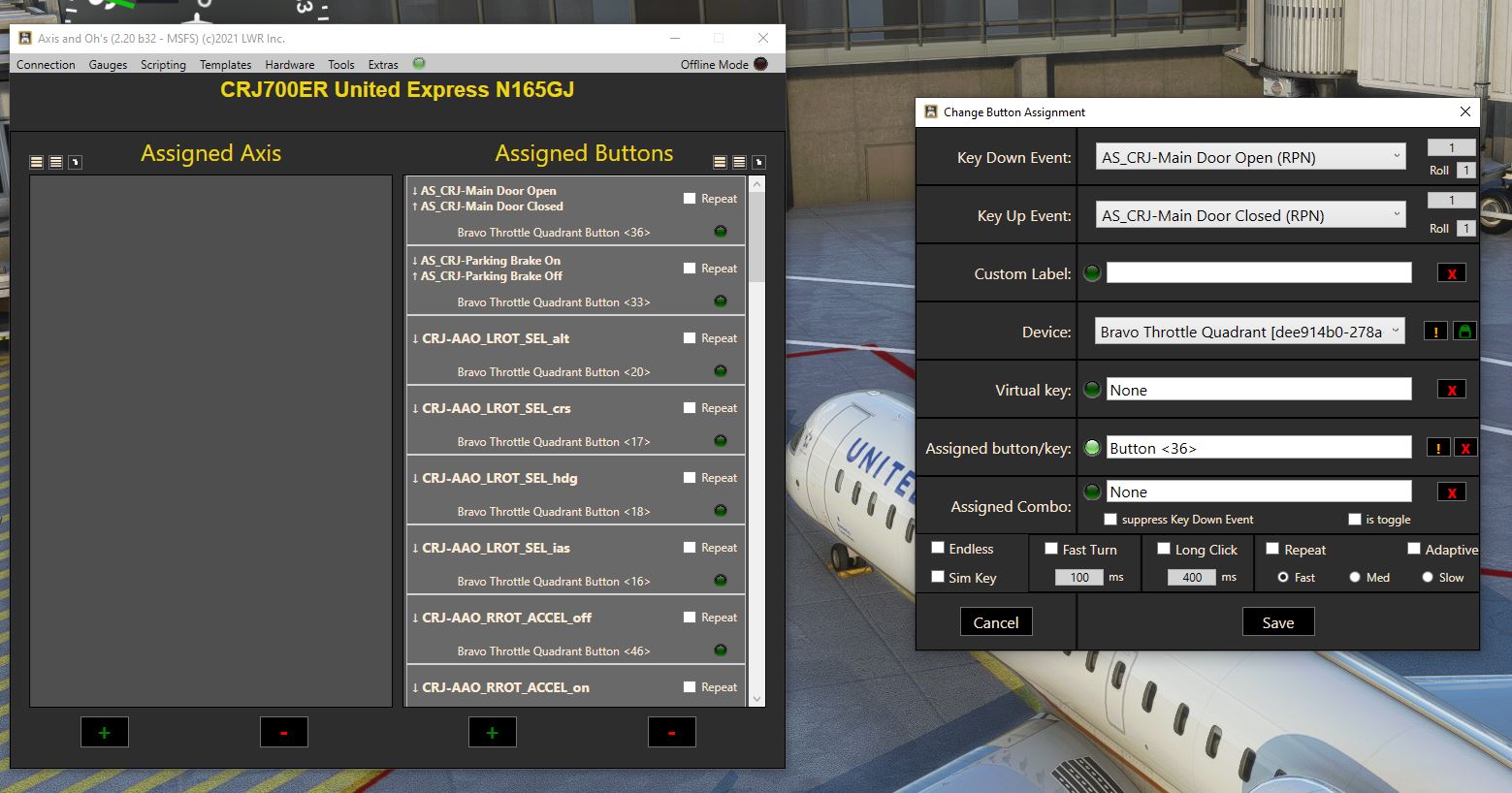Click the green LED beside Virtual key
The height and width of the screenshot is (793, 1512).
(1092, 390)
